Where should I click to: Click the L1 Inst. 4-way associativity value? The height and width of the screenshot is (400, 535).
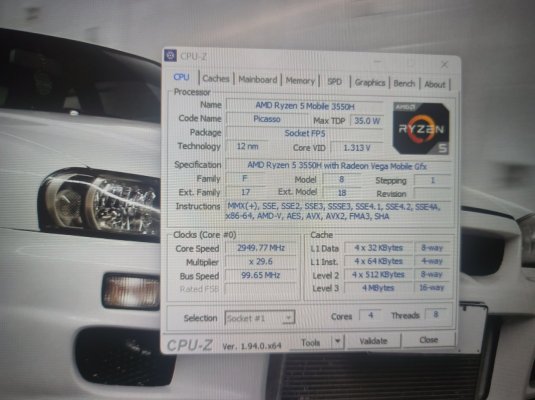click(x=432, y=261)
